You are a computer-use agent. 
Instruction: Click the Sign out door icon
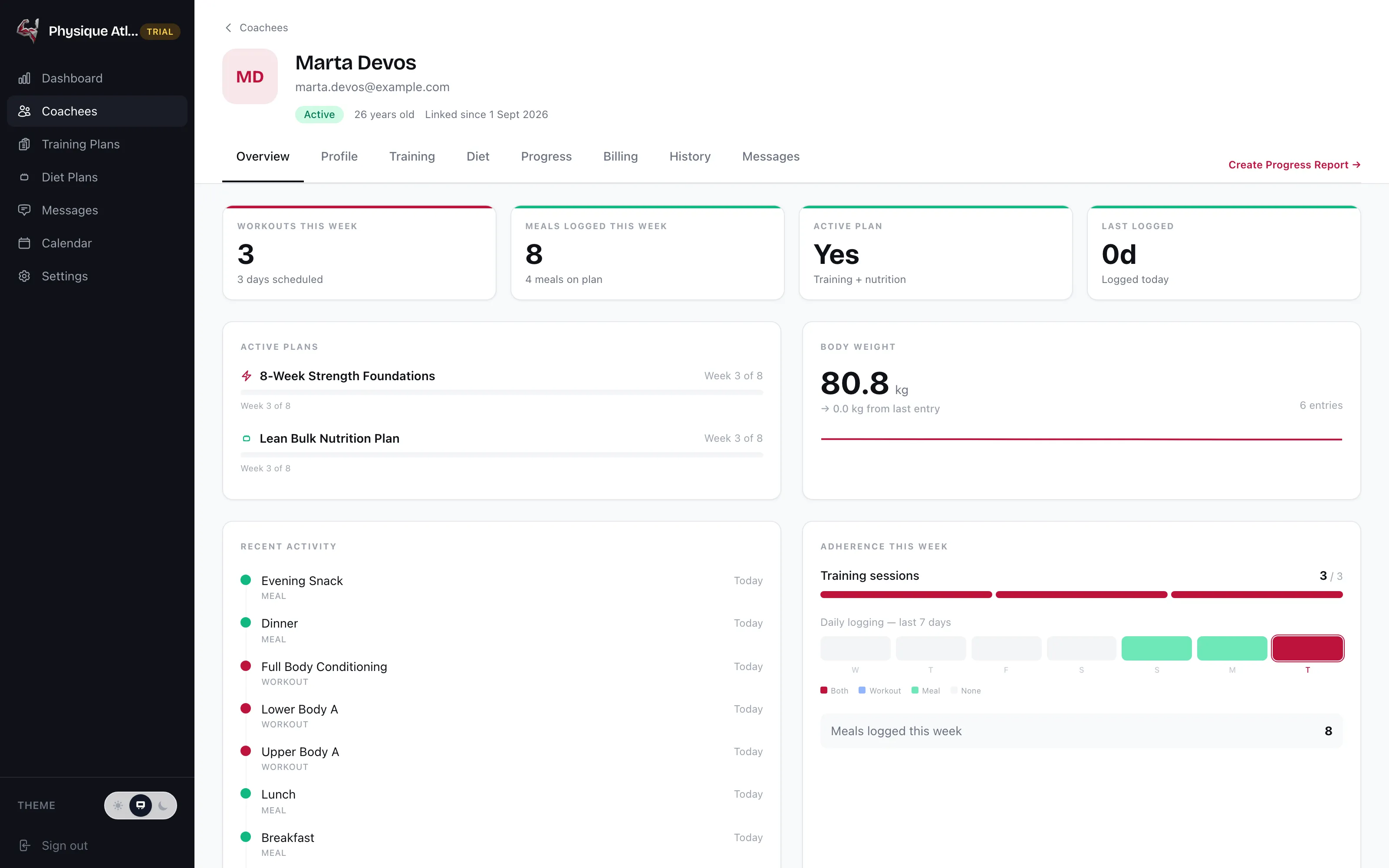click(24, 845)
